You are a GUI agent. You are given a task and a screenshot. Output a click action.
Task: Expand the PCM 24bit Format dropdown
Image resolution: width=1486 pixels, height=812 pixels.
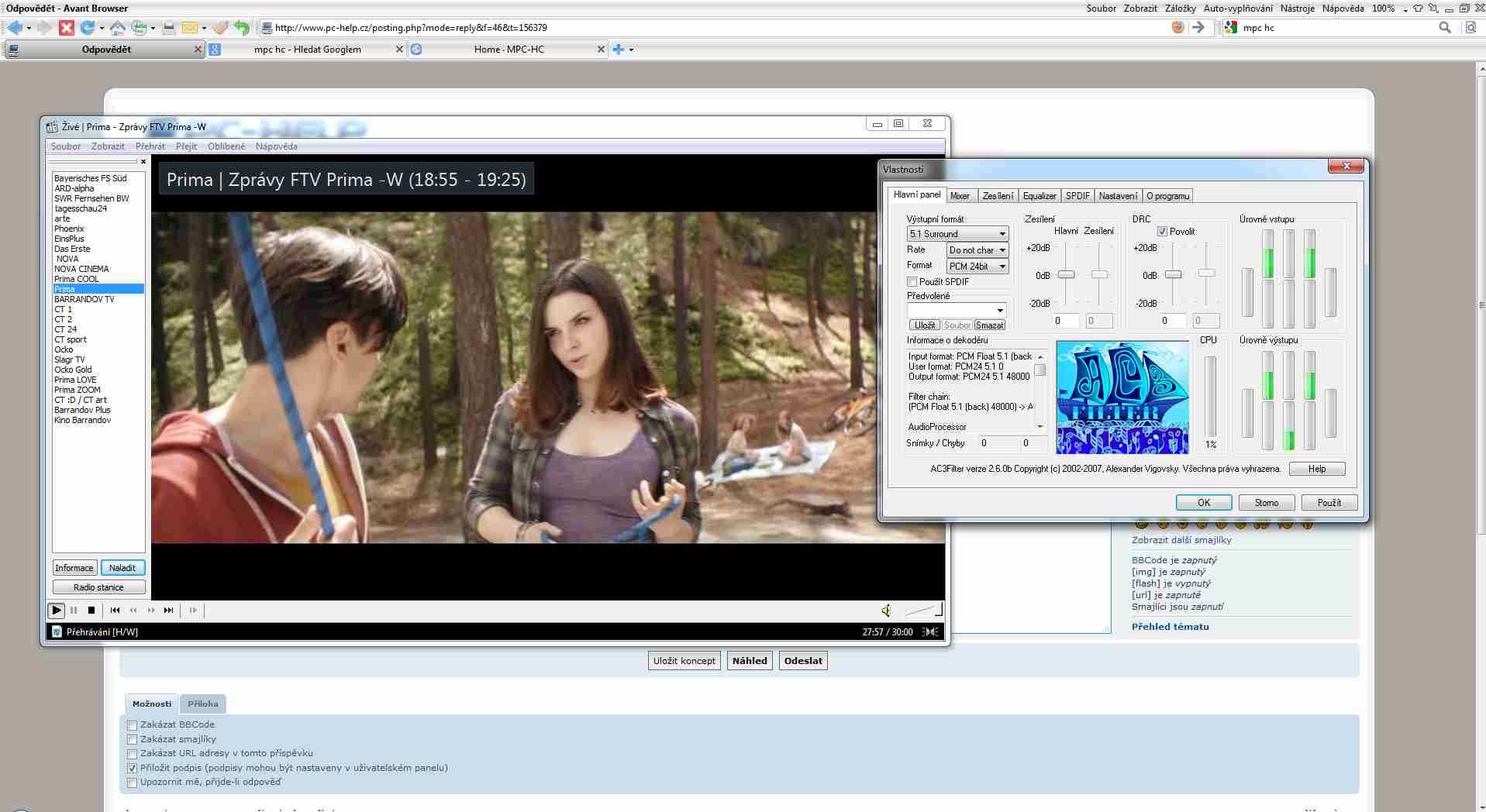(977, 267)
